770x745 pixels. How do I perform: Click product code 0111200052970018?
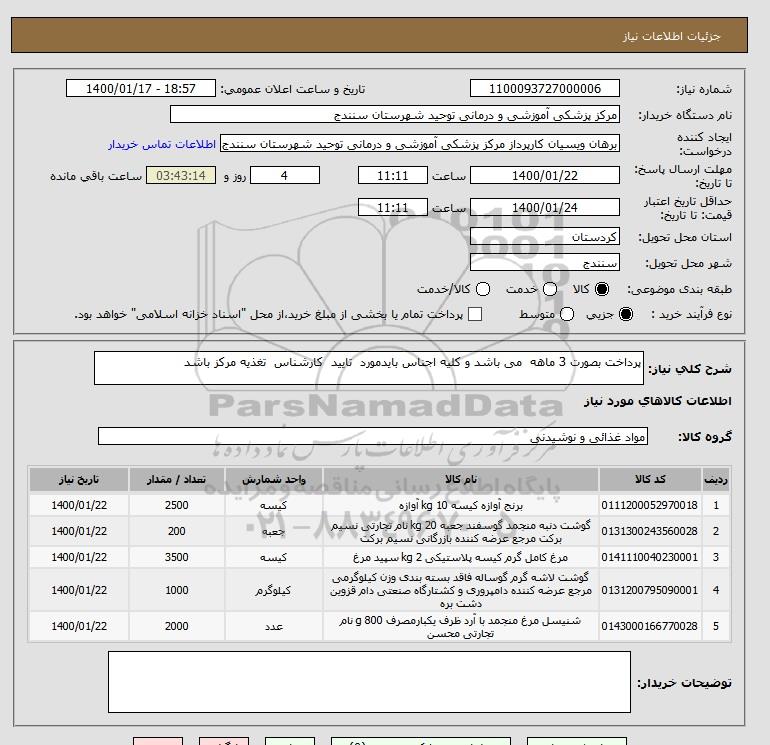coord(649,505)
